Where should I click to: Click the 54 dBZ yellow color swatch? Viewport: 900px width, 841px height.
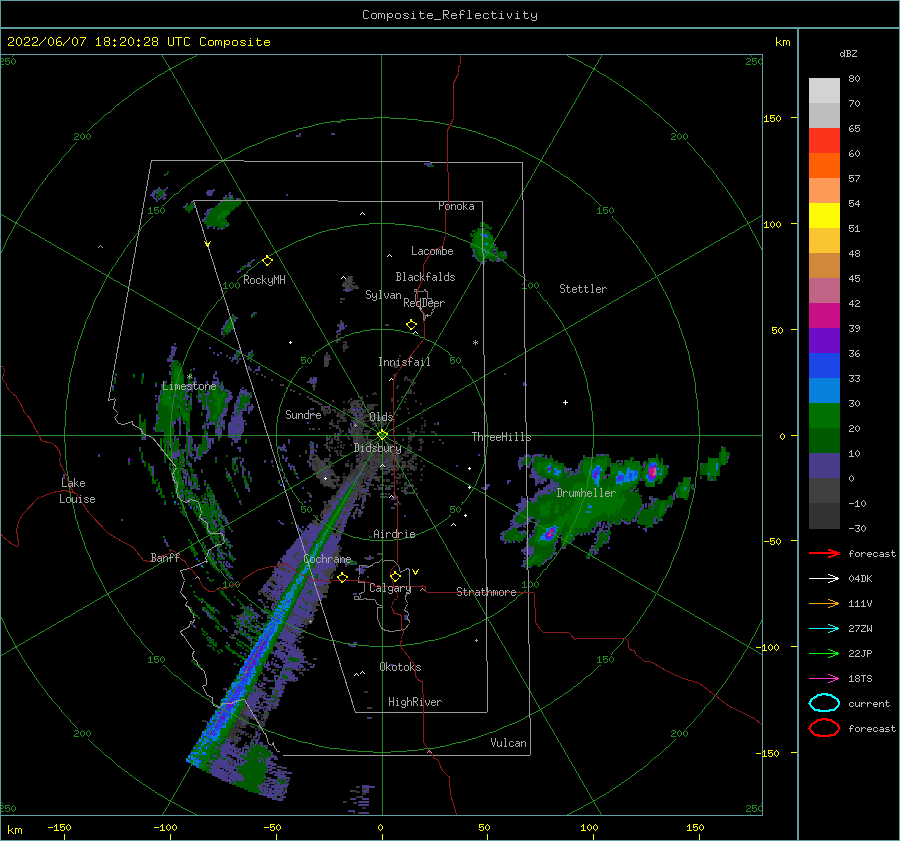point(824,215)
